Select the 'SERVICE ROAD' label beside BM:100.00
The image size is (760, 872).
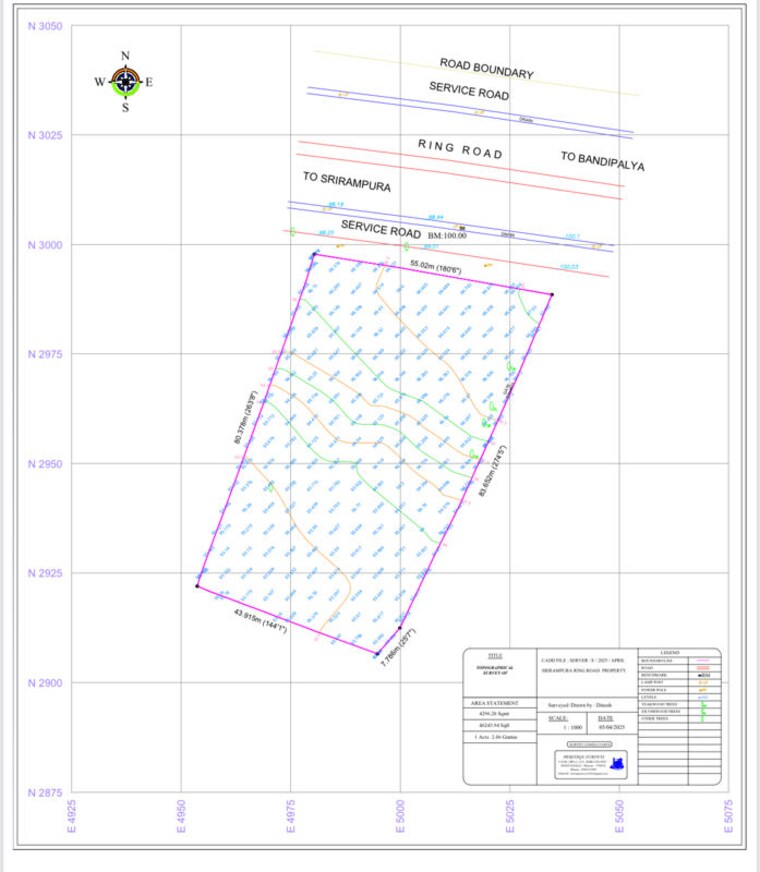click(380, 229)
